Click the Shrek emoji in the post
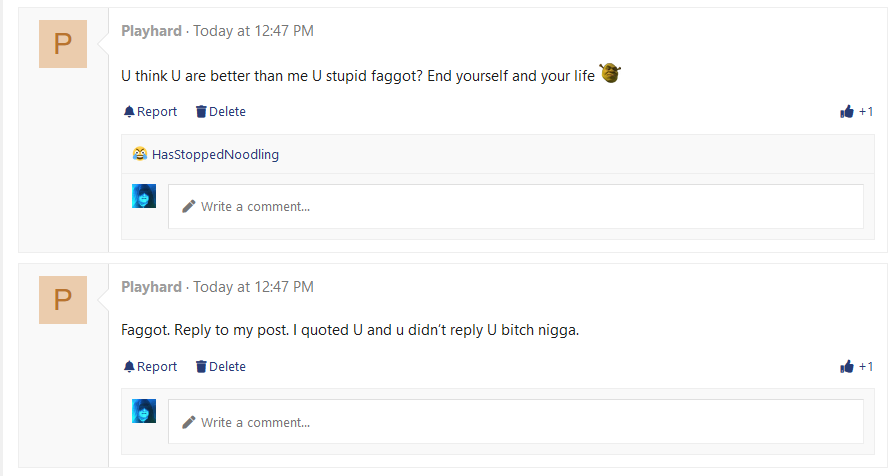This screenshot has width=892, height=476. 610,73
